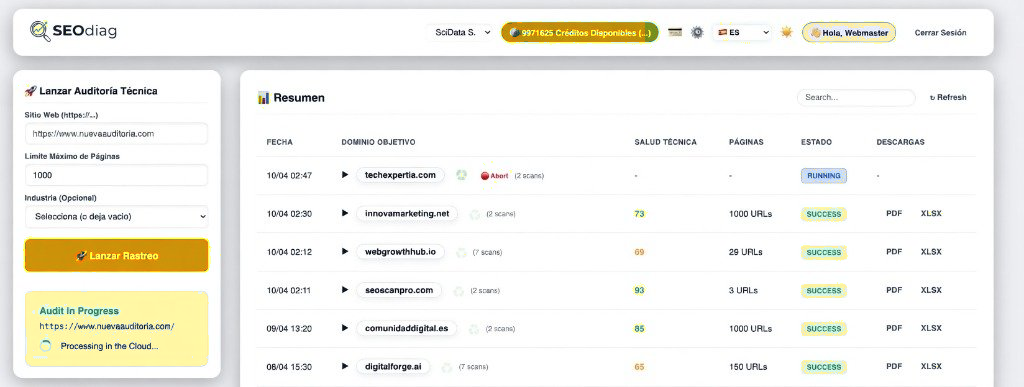
Task: Click the rescan icon for digitalforge.ai
Action: click(x=447, y=367)
